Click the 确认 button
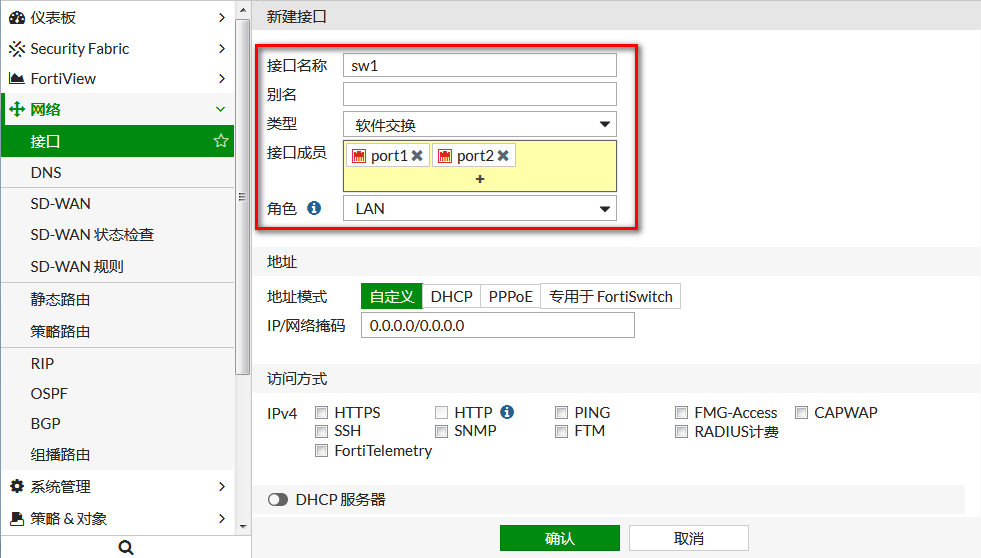 560,538
